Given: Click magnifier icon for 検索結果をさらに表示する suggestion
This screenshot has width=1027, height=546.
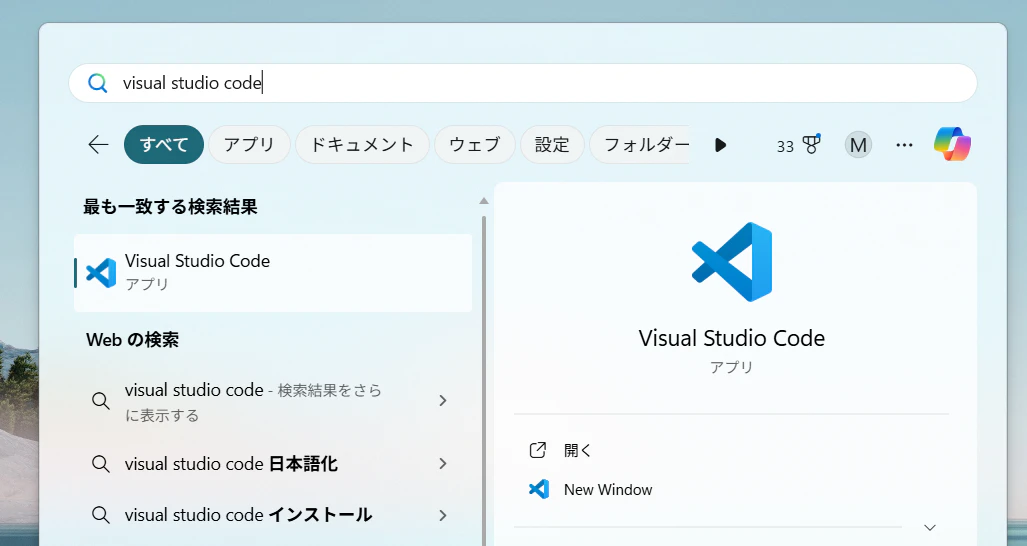Looking at the screenshot, I should click(x=101, y=401).
